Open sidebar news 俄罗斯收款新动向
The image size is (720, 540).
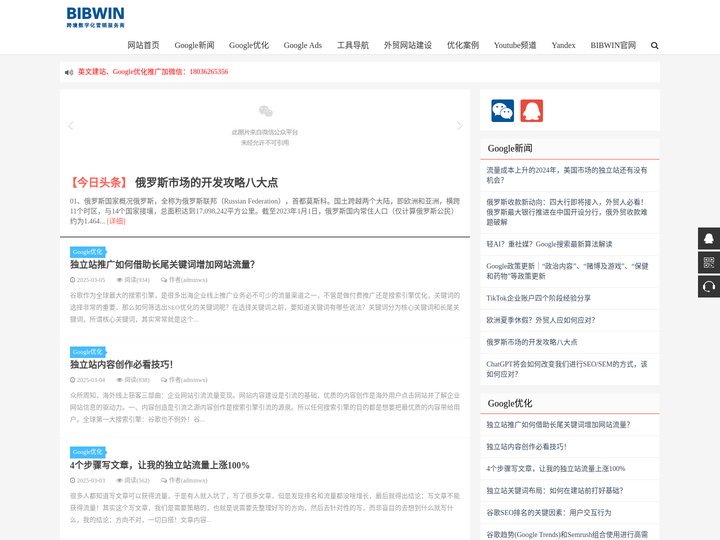[567, 212]
